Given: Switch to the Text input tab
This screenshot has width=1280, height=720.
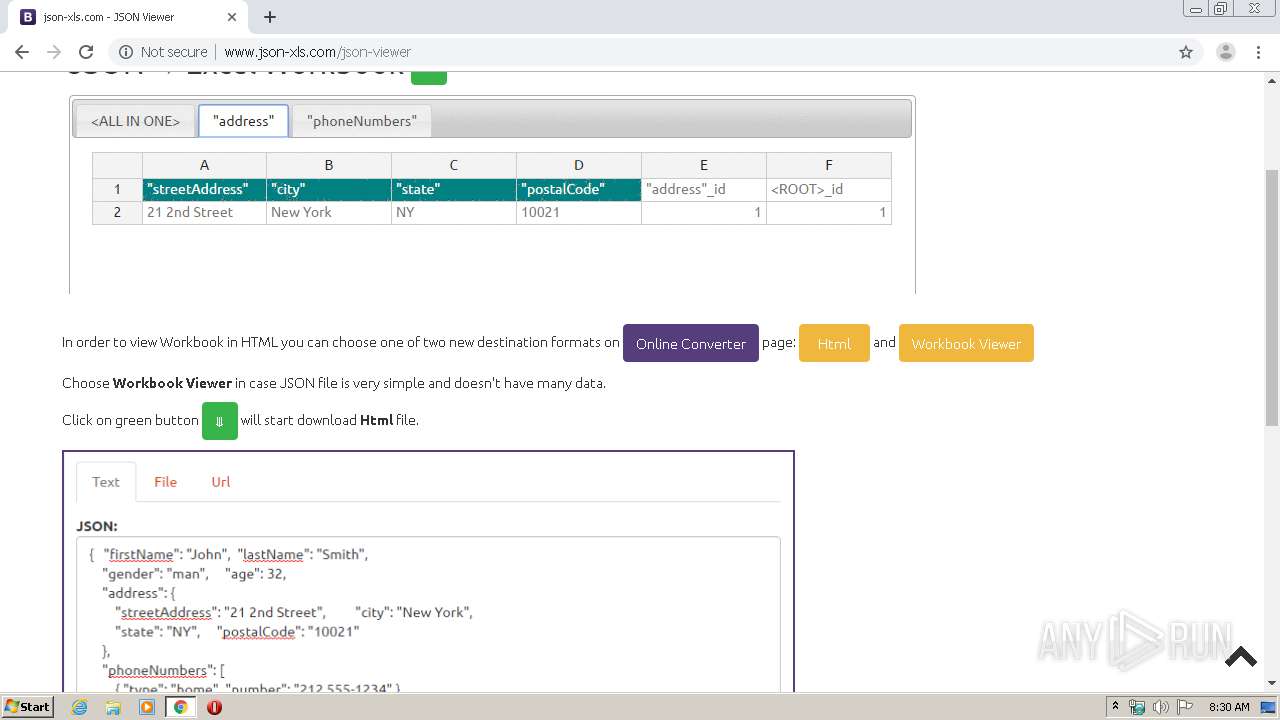Looking at the screenshot, I should [x=106, y=482].
